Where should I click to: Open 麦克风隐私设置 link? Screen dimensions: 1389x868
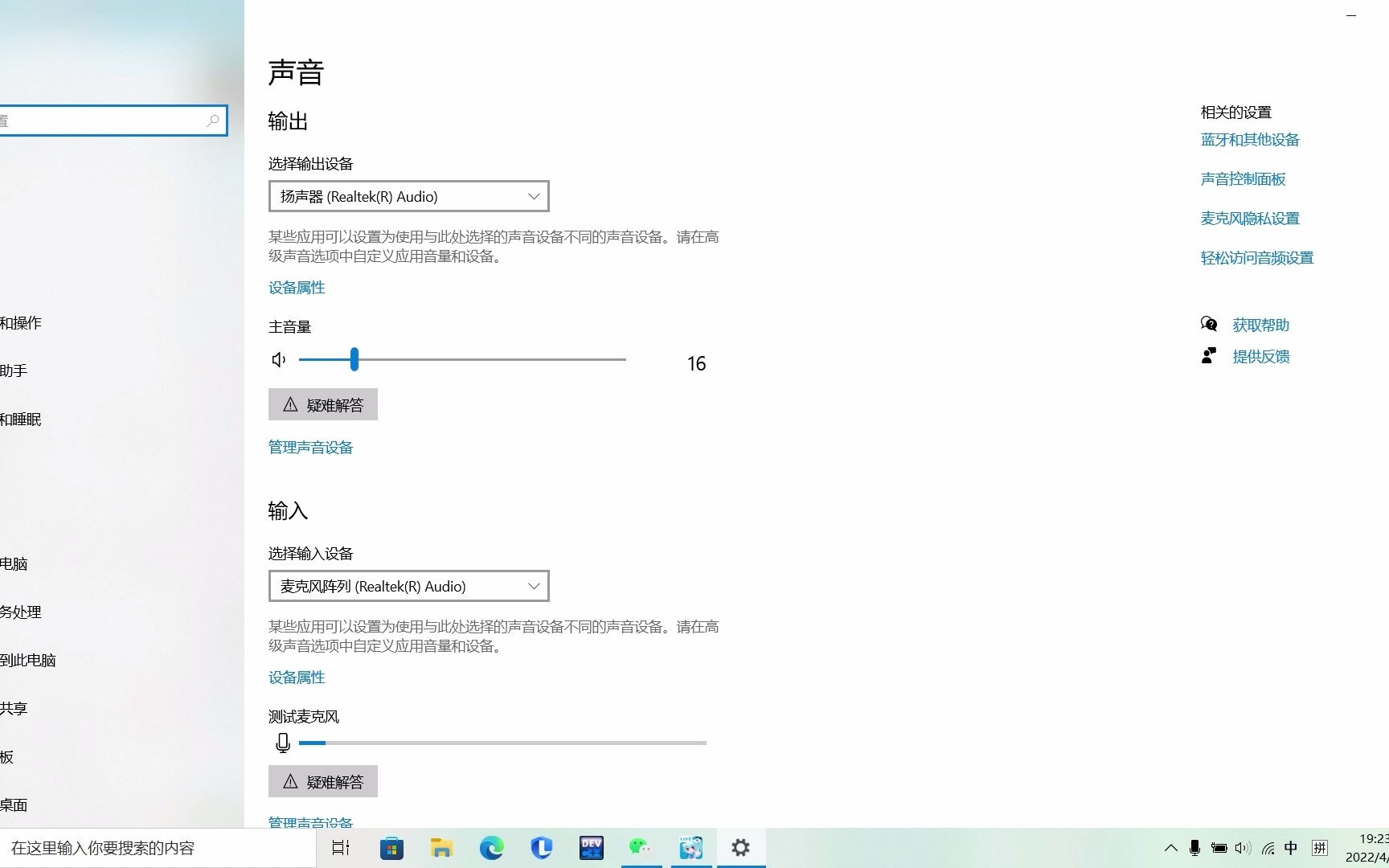(1250, 219)
